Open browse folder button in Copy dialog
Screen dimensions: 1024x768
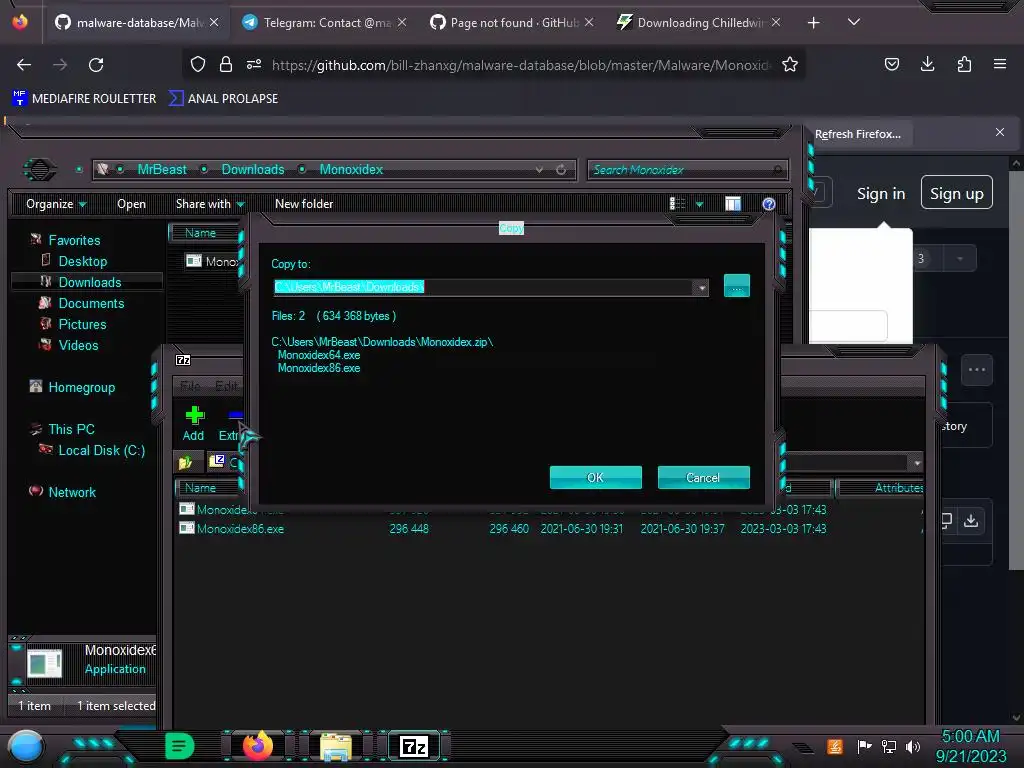point(737,286)
